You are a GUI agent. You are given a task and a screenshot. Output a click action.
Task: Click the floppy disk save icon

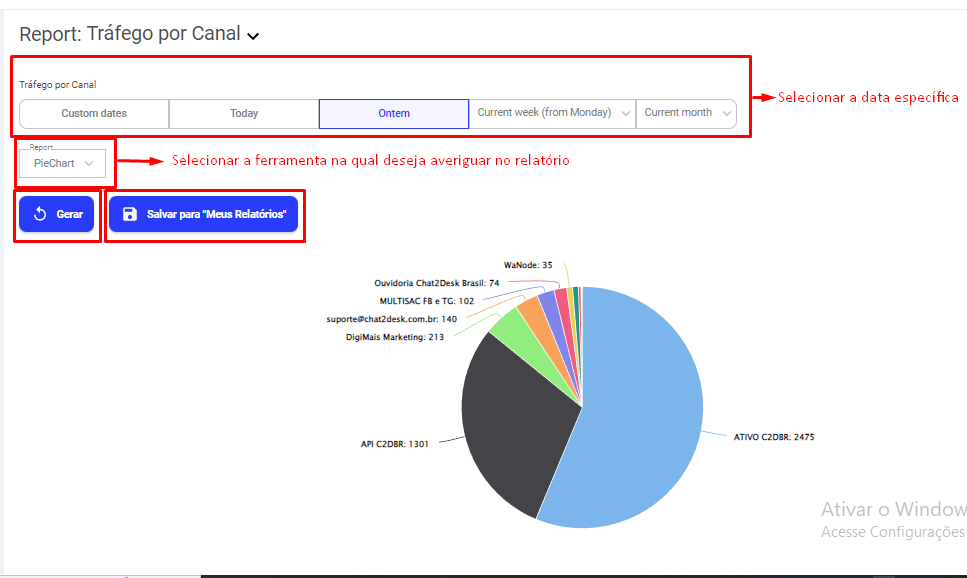pos(129,214)
